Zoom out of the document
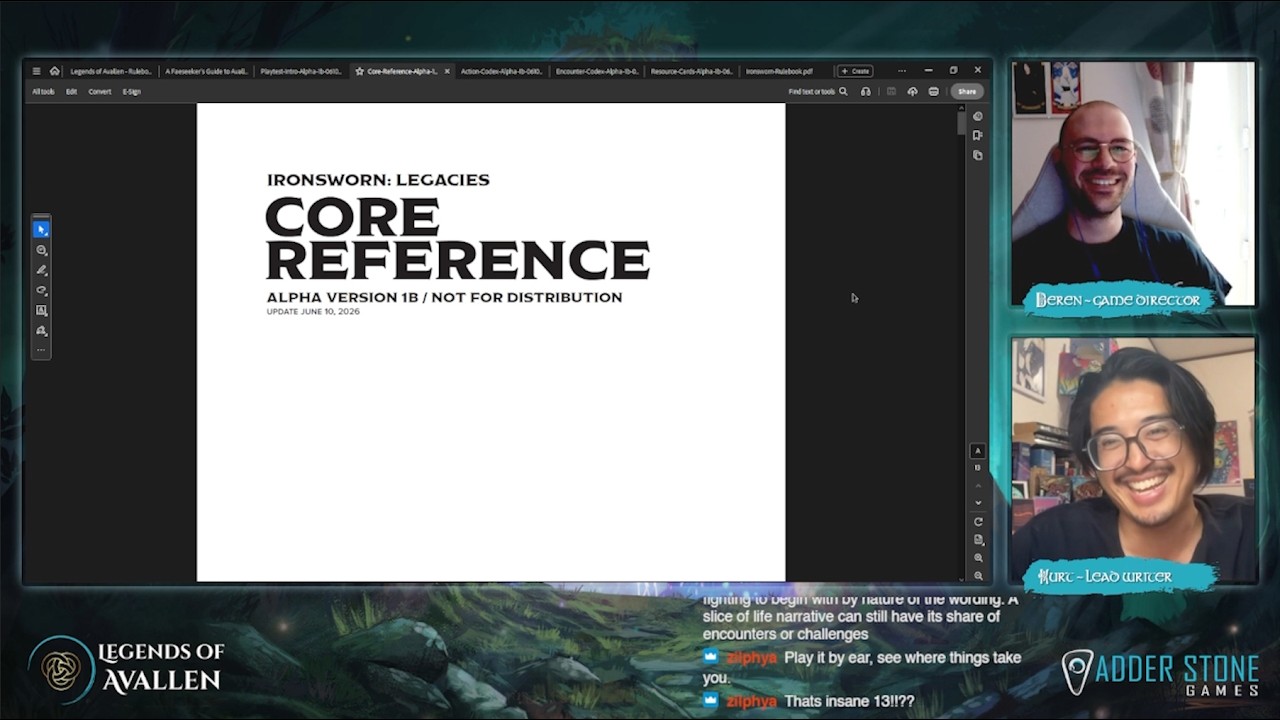Viewport: 1280px width, 720px height. pyautogui.click(x=978, y=576)
